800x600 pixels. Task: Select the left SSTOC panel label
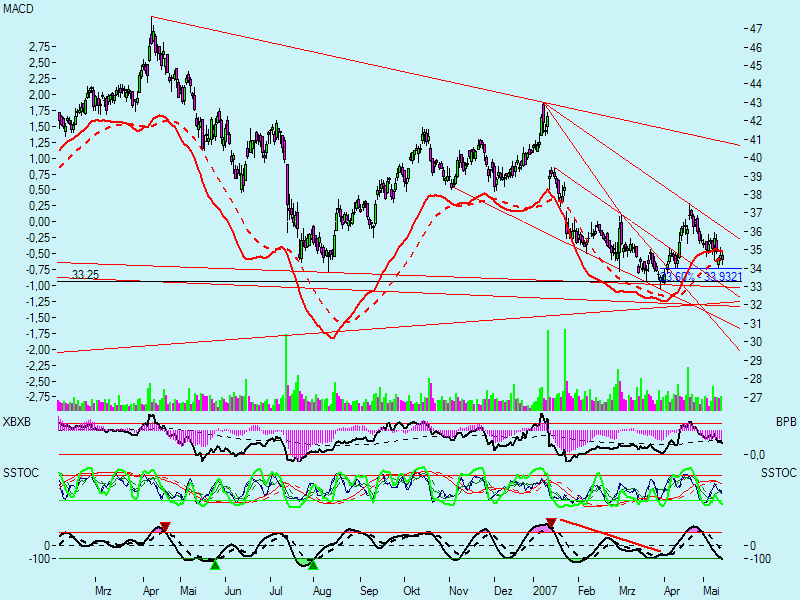[19, 470]
